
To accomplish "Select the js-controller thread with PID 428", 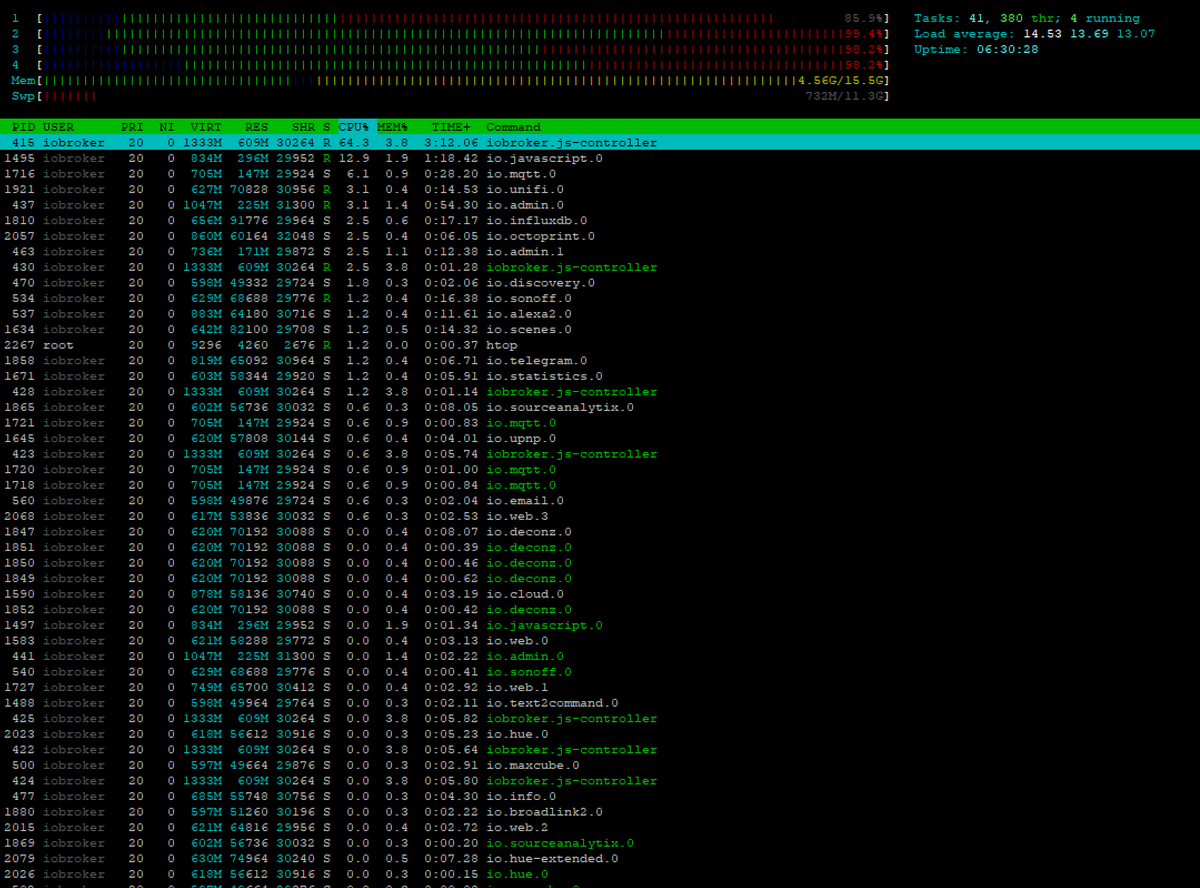I will tap(600, 391).
